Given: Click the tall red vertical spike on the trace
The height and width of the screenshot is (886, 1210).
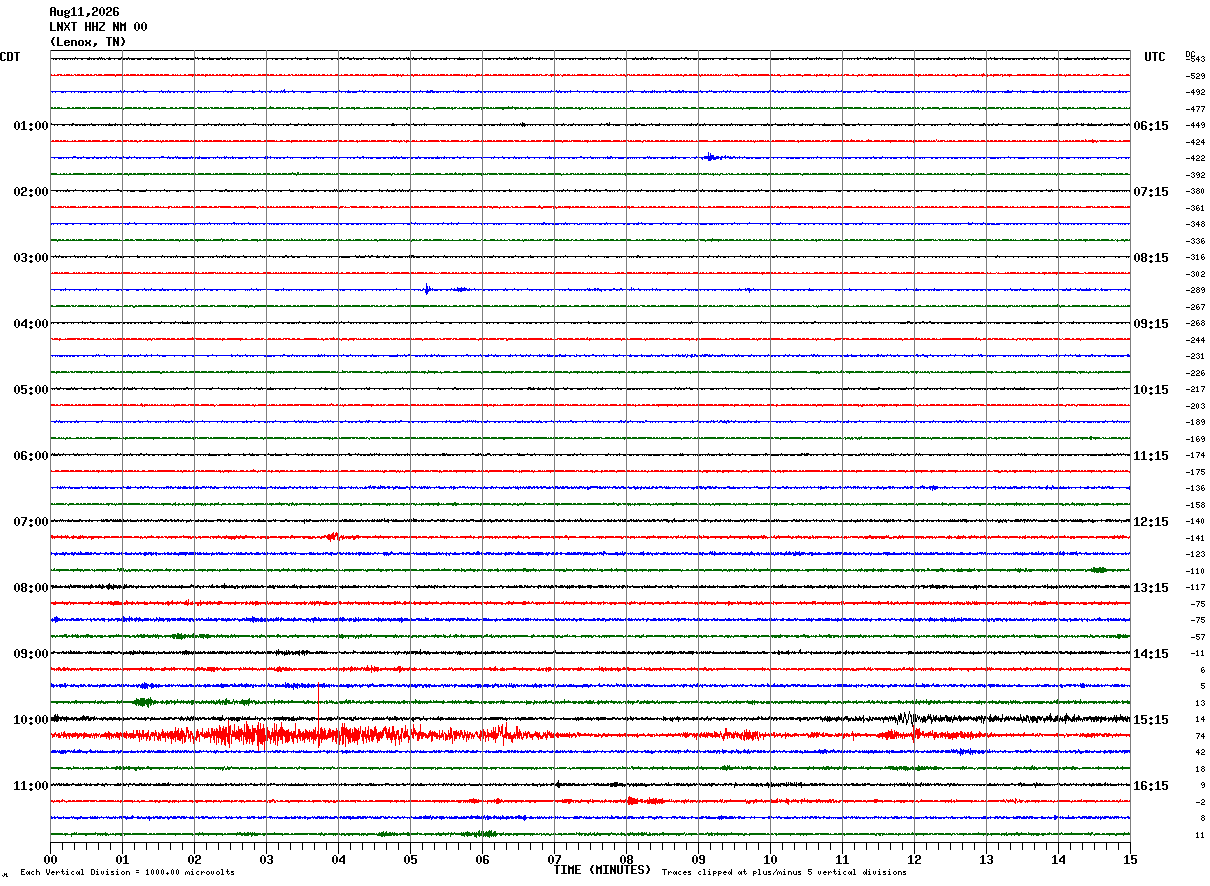Looking at the screenshot, I should coord(319,715).
